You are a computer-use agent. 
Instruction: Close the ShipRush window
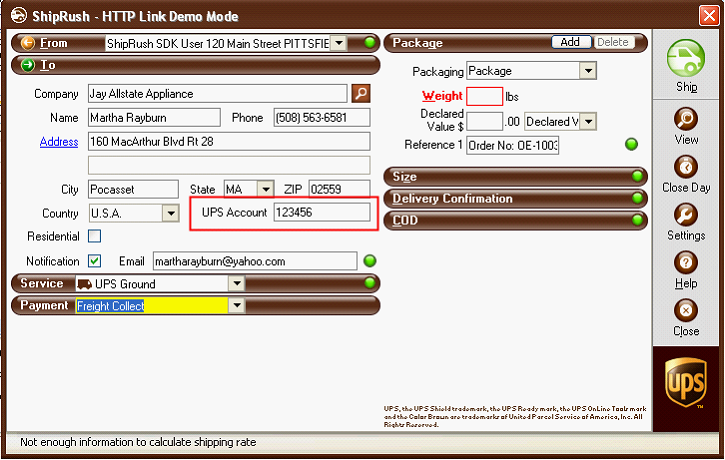pyautogui.click(x=709, y=15)
